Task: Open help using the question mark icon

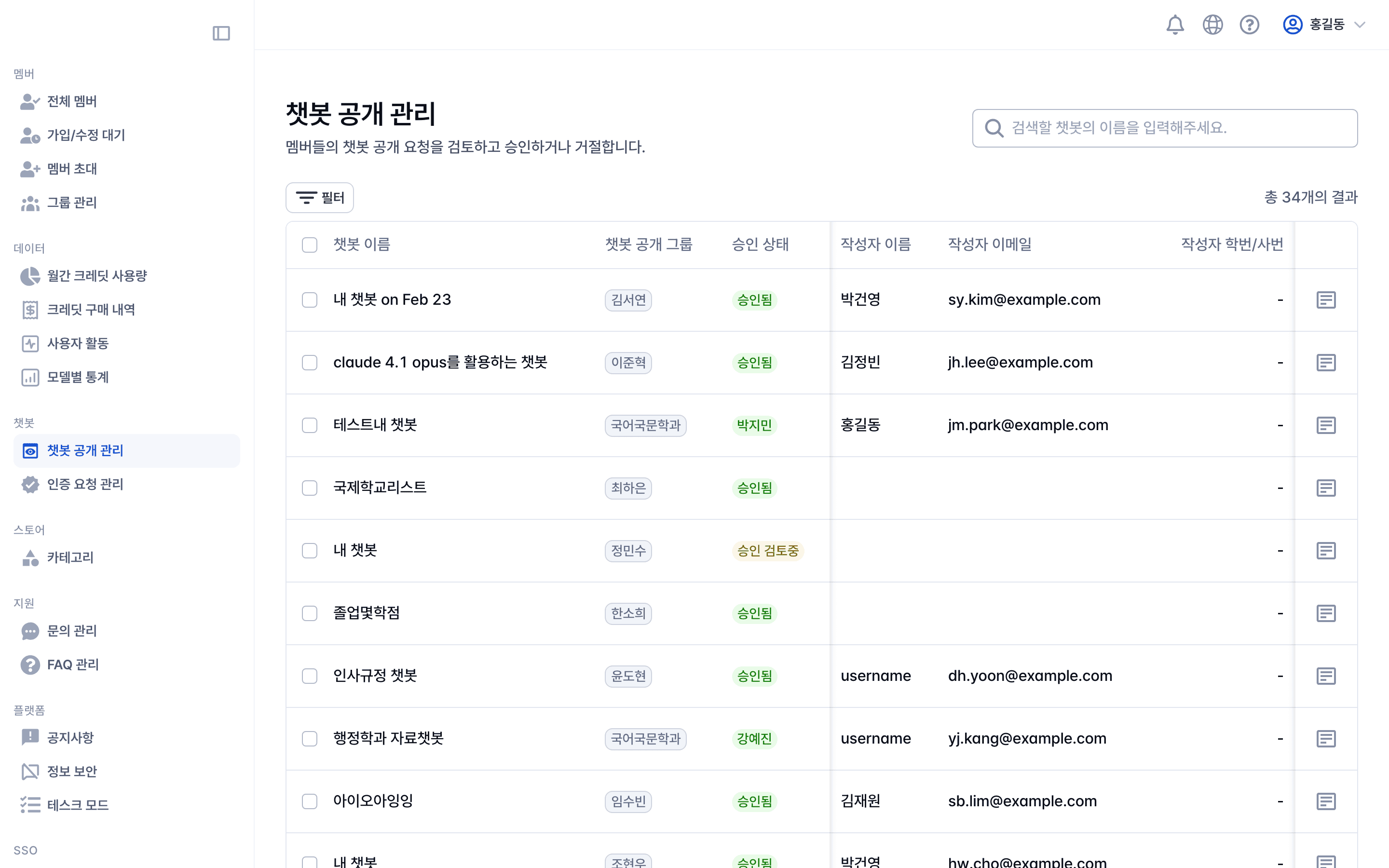Action: point(1249,25)
